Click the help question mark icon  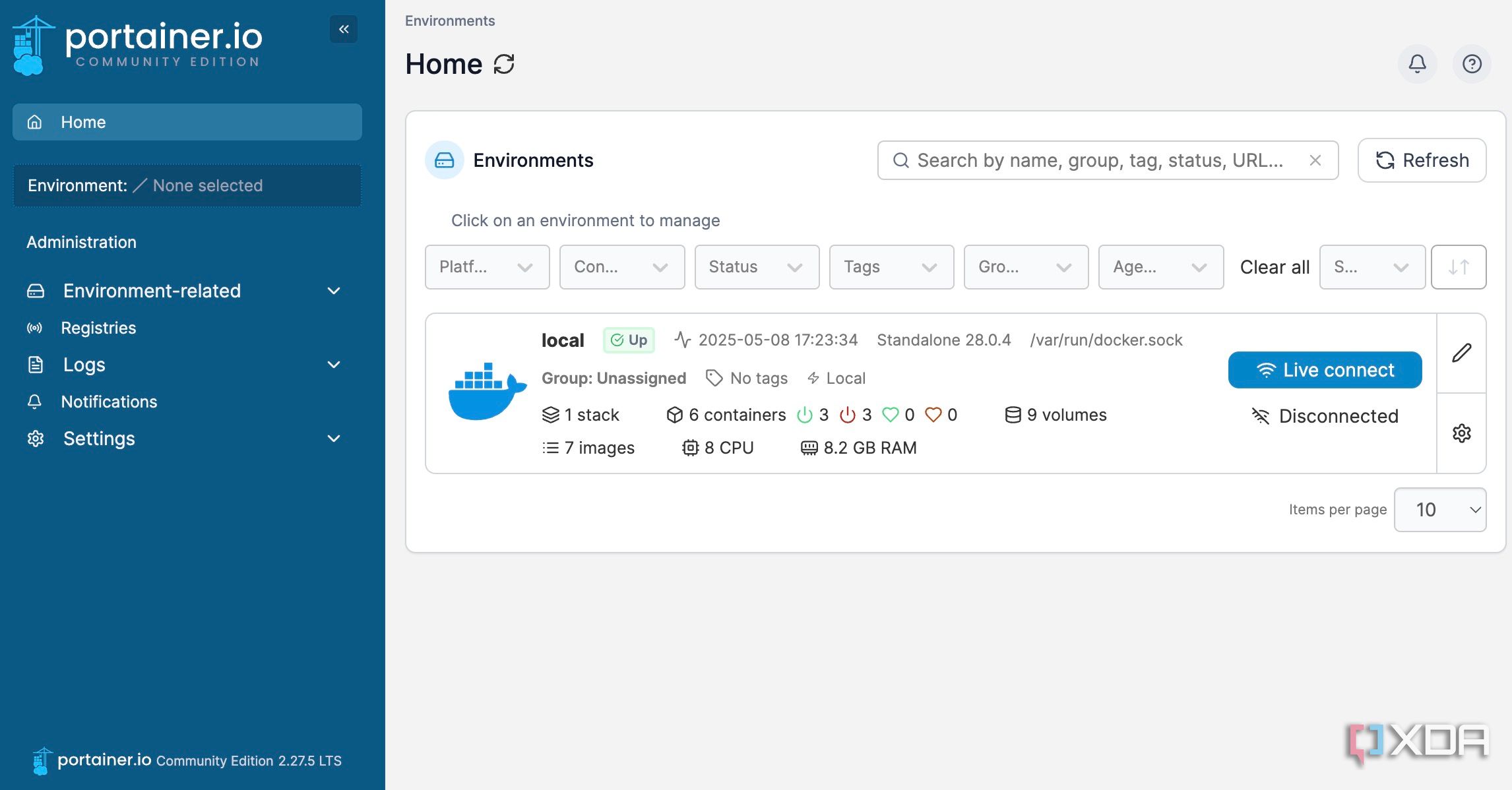1472,64
